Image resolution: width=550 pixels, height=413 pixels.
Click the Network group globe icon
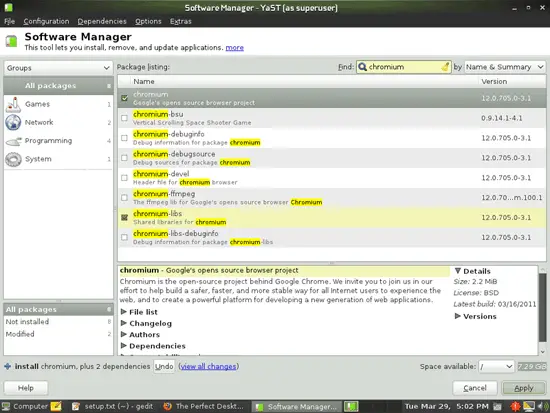coord(13,122)
